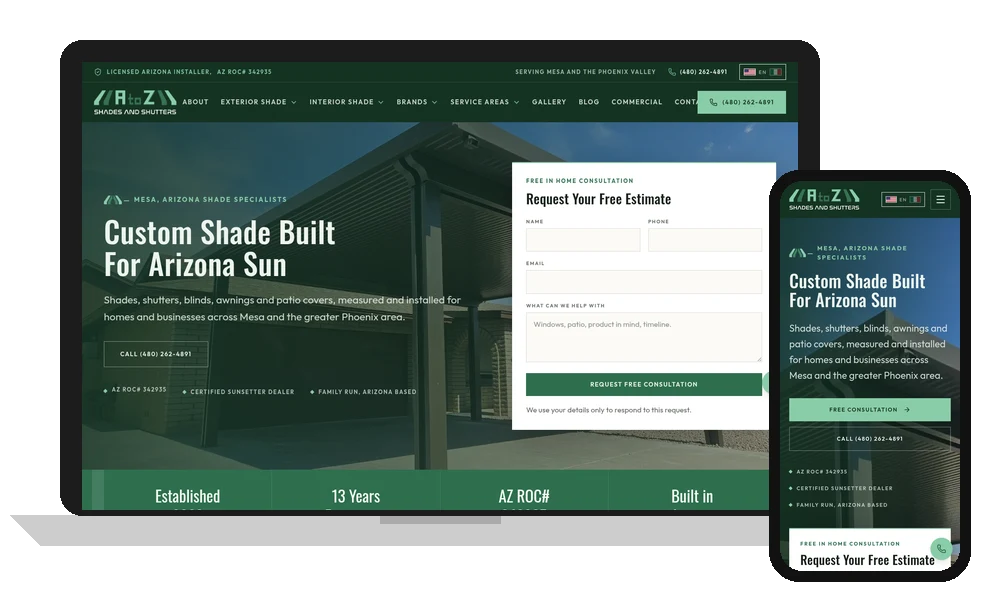This screenshot has height=600, width=1000.
Task: Tap Call (480) 262-4891 on the phone mockup
Action: [x=869, y=439]
